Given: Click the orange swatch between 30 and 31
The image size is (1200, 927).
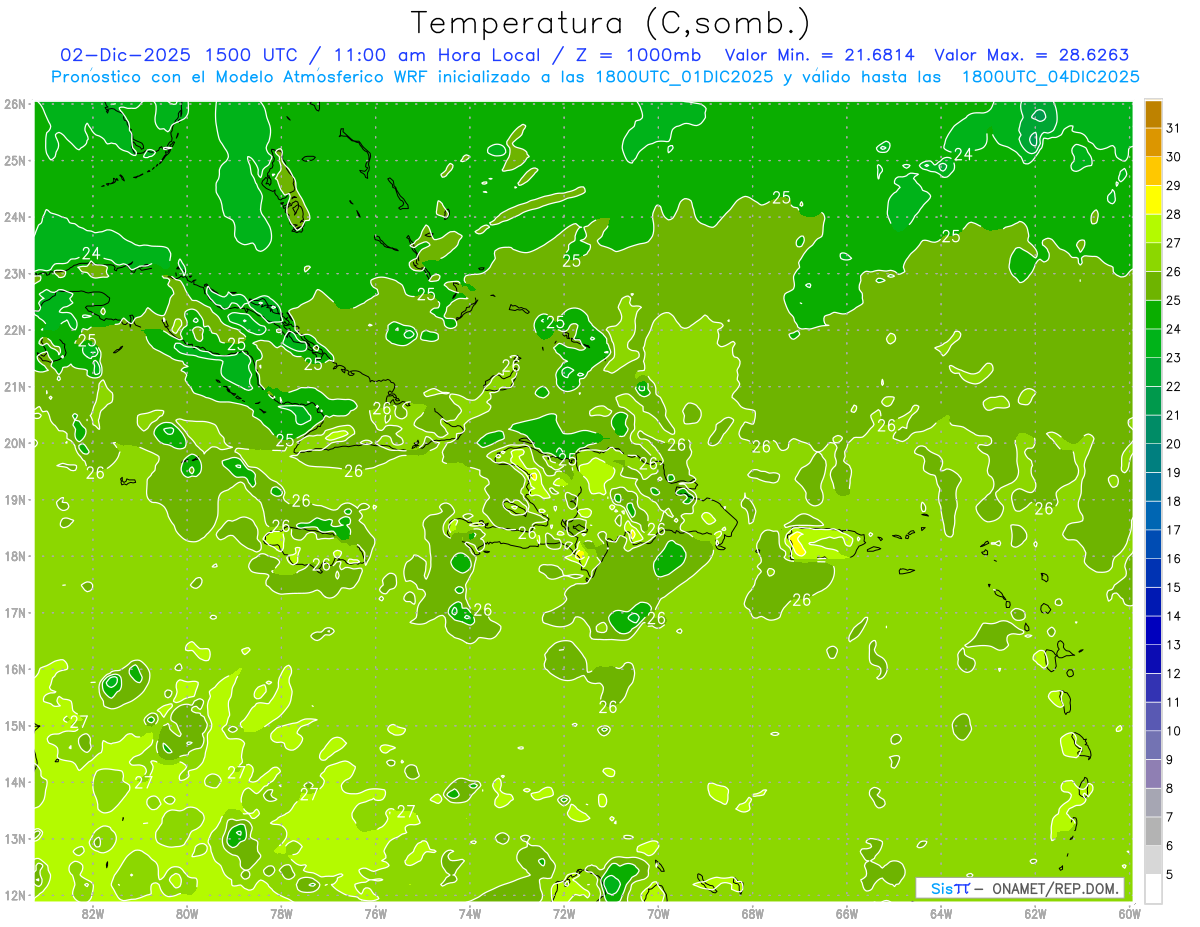Looking at the screenshot, I should click(x=1153, y=143).
